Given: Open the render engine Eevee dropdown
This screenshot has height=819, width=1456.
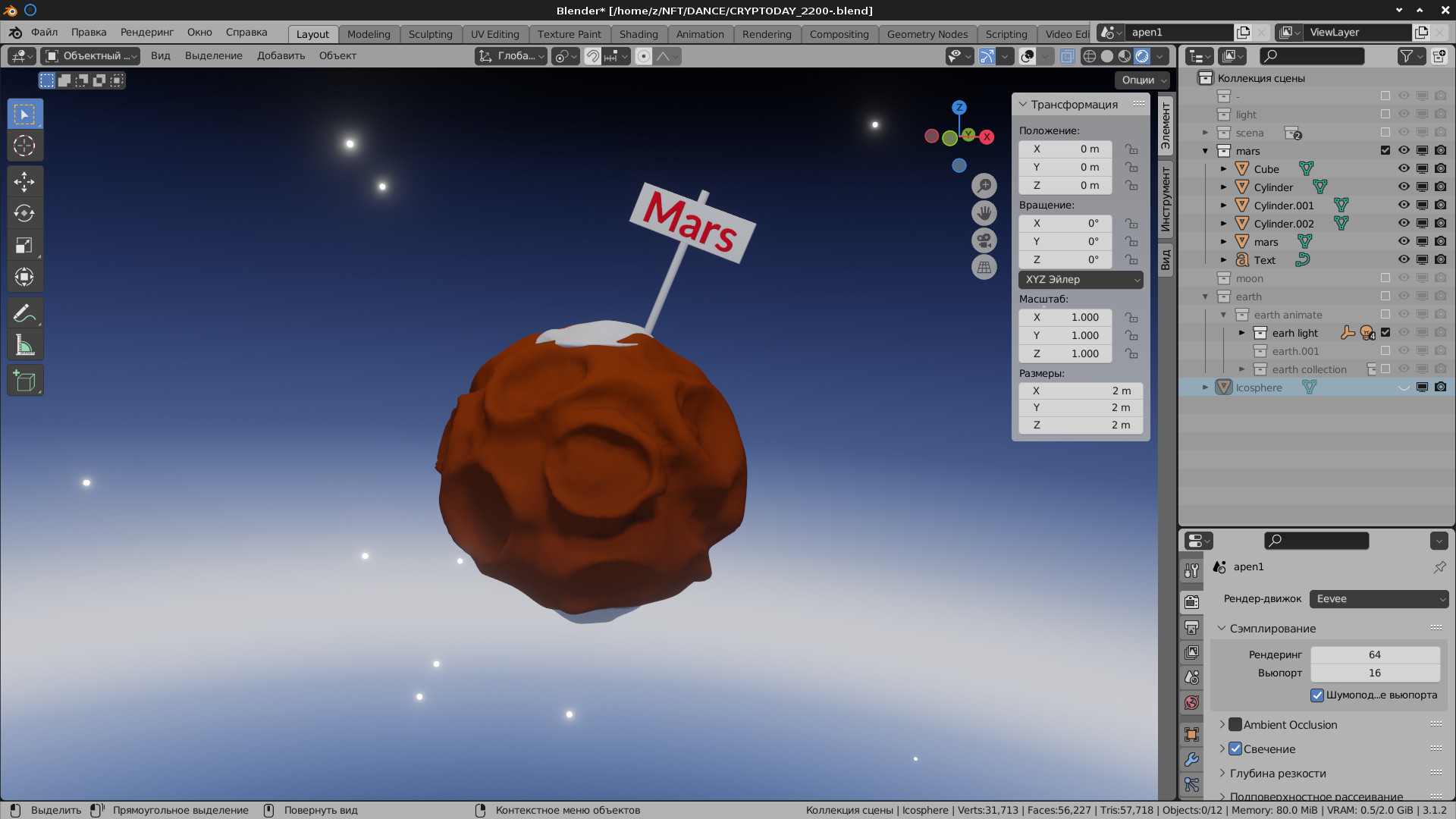Looking at the screenshot, I should coord(1379,599).
